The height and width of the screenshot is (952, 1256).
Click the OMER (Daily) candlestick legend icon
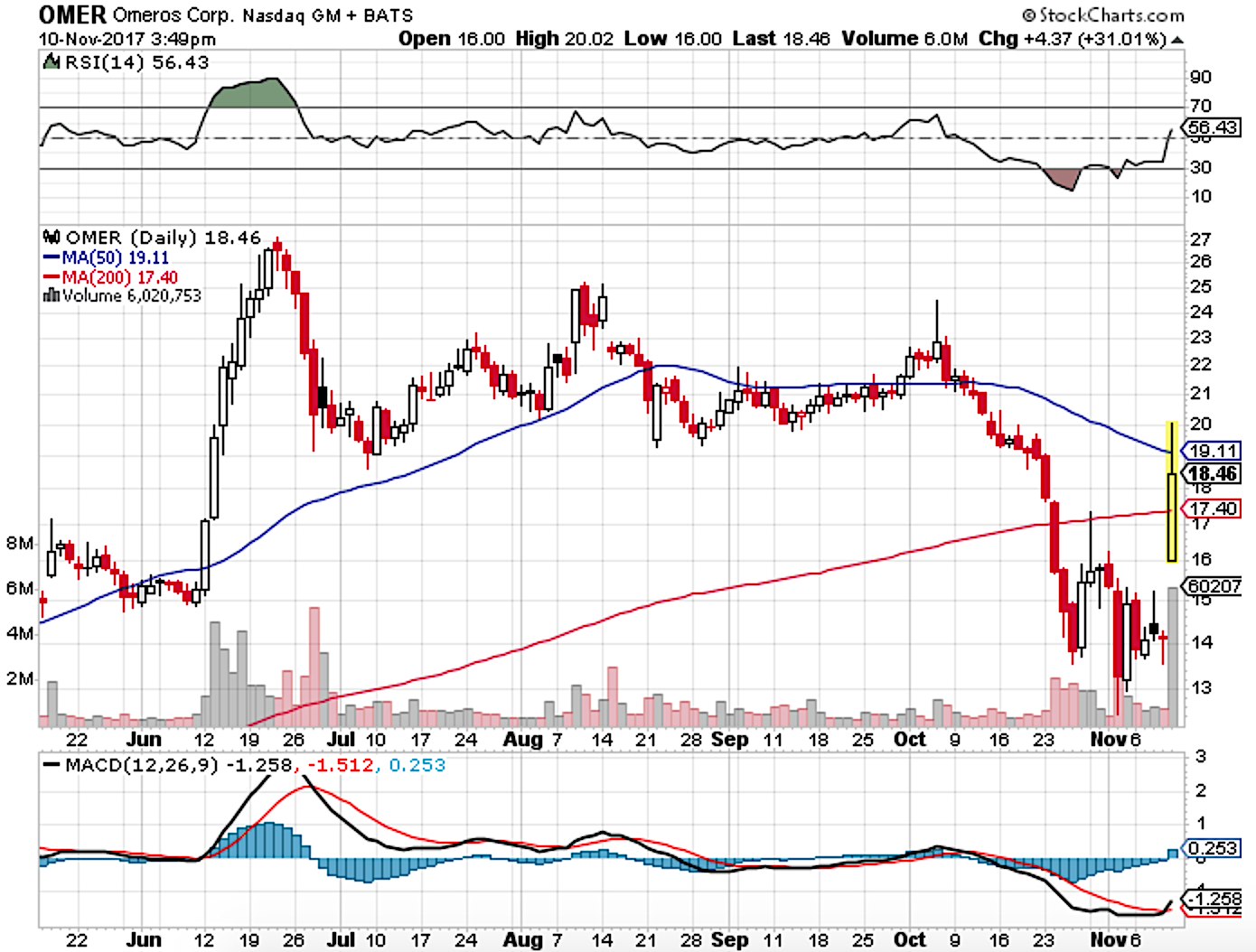click(52, 238)
